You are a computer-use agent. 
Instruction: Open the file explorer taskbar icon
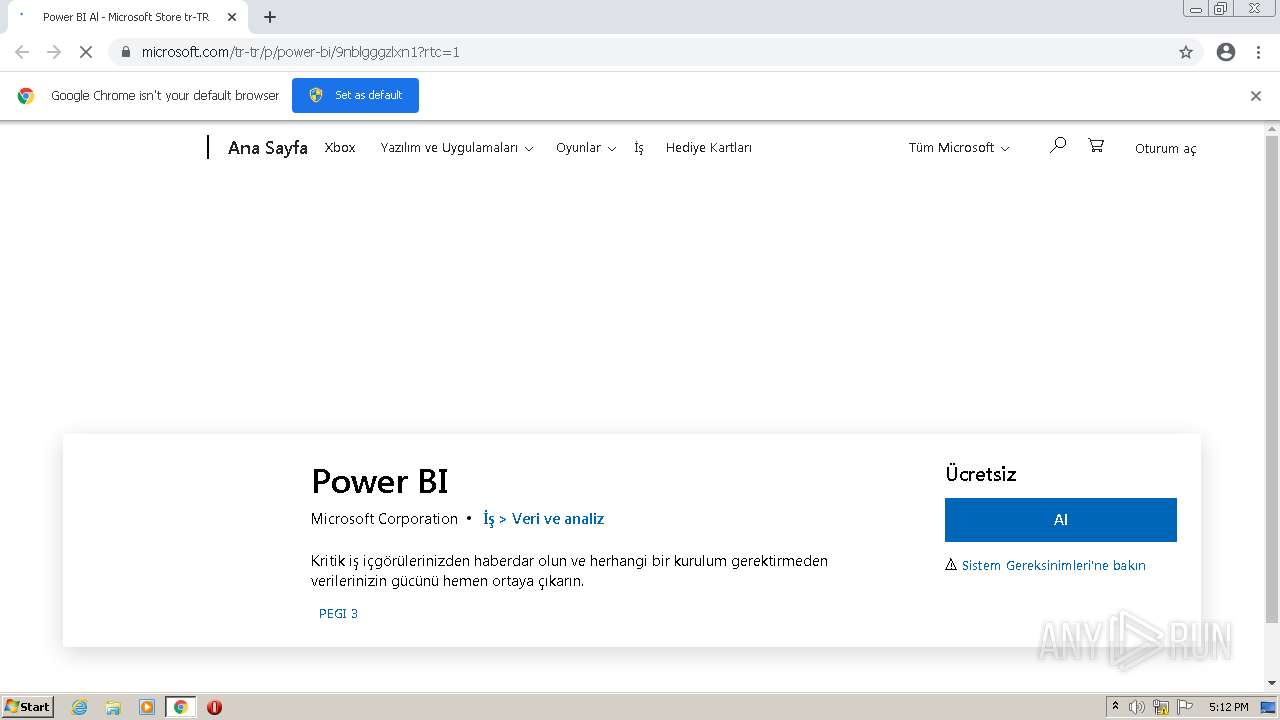113,707
